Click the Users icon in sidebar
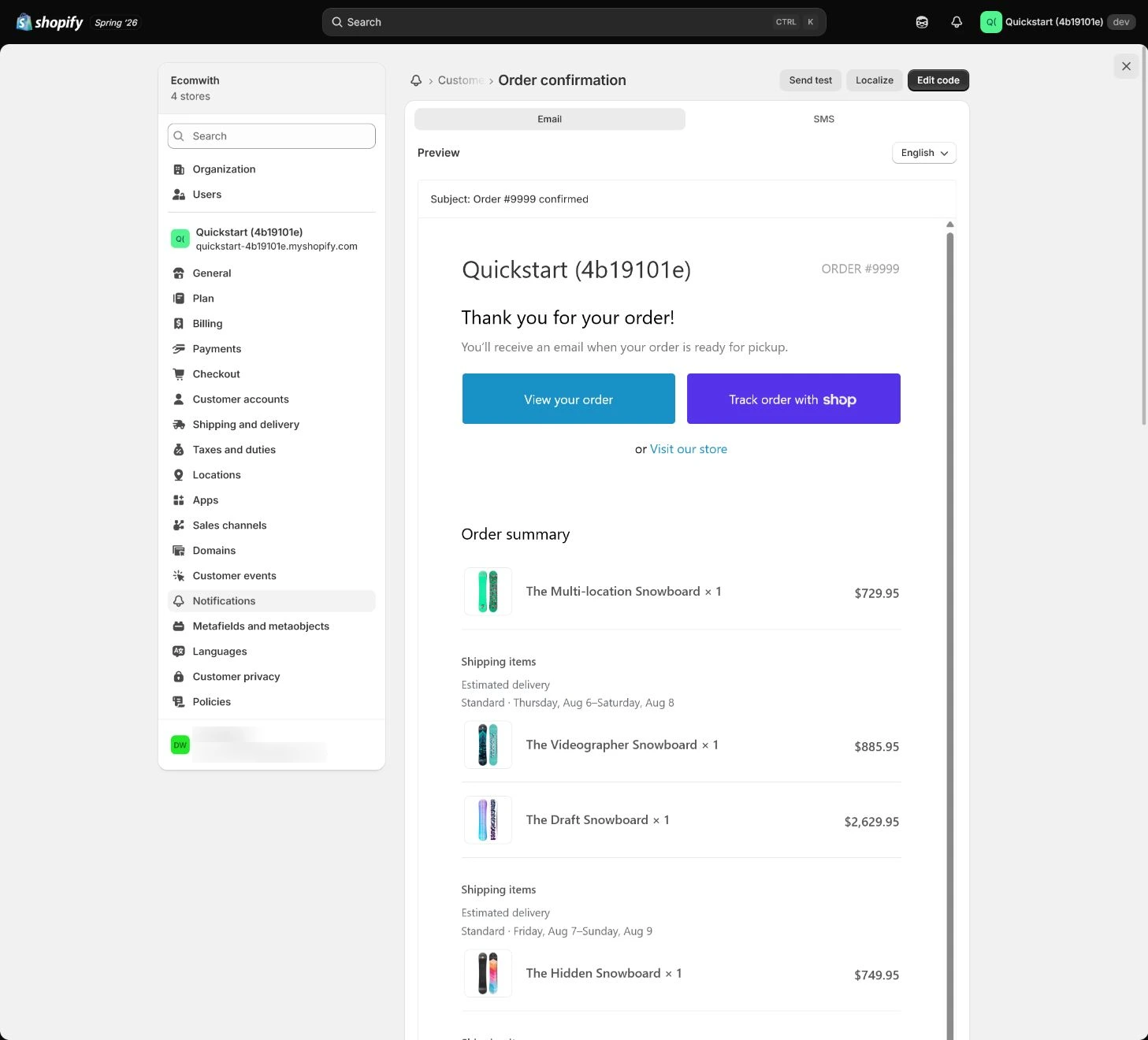The image size is (1148, 1040). click(179, 195)
